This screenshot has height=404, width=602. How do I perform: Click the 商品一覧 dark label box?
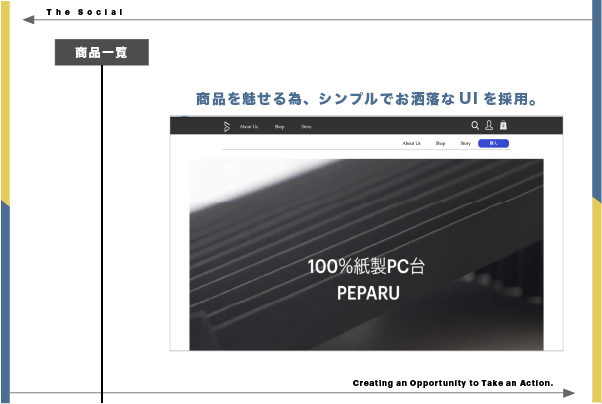[101, 53]
